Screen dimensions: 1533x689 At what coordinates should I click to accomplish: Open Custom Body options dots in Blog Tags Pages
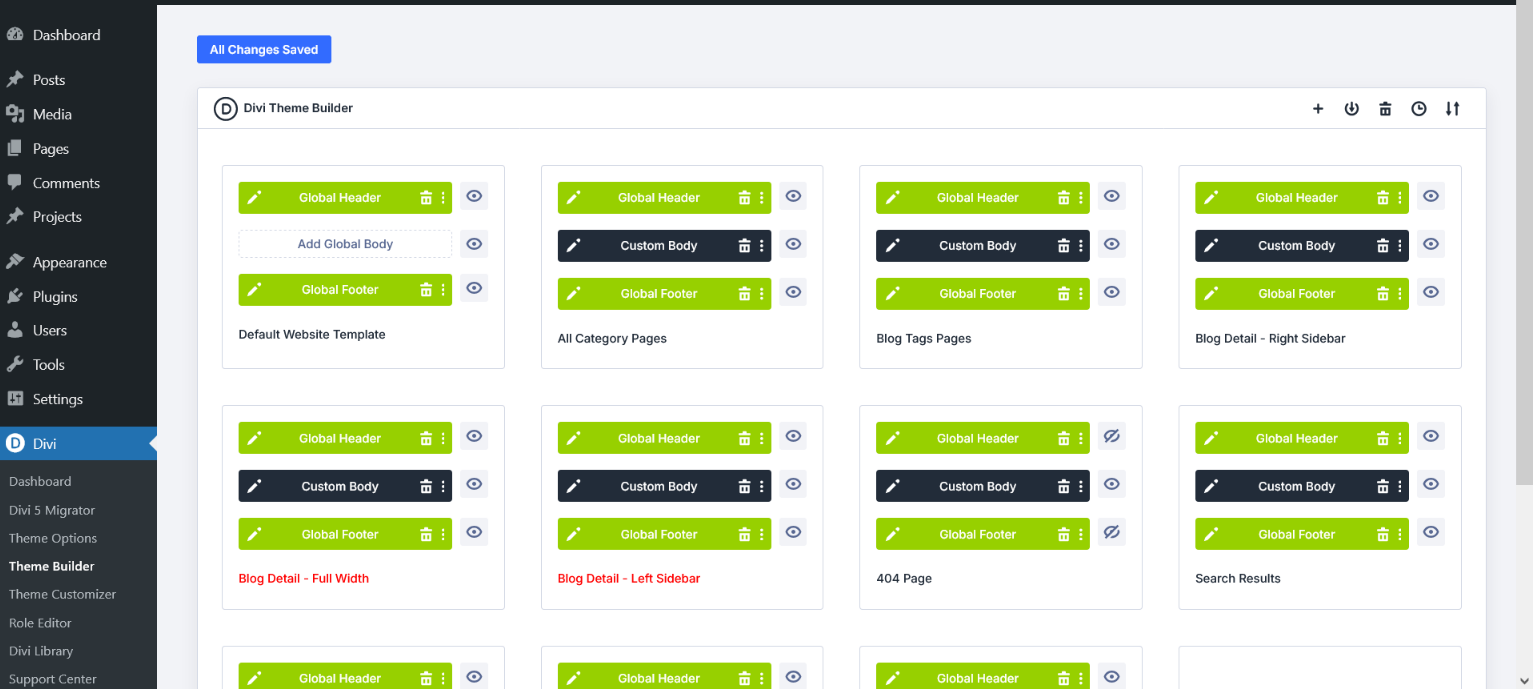coord(1081,246)
